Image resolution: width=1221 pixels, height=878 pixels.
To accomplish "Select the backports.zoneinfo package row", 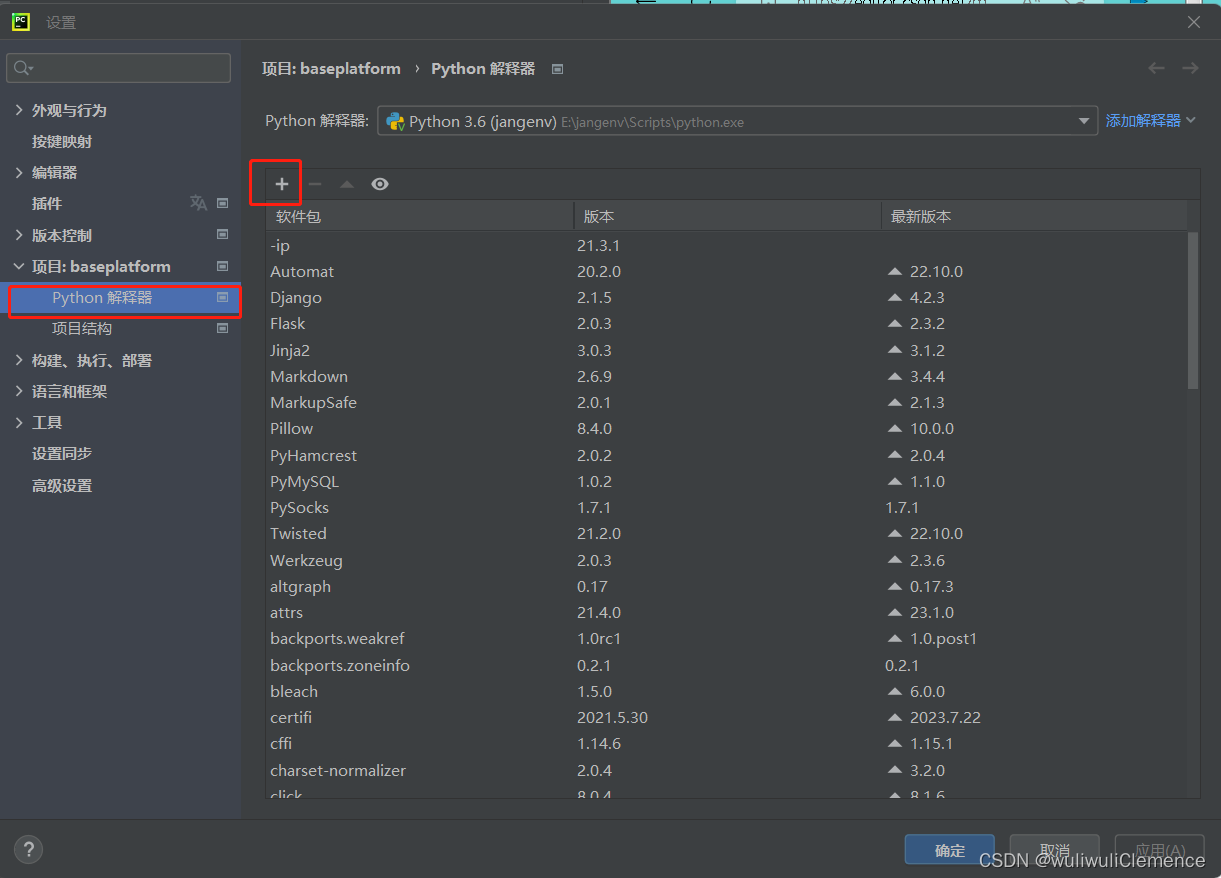I will 726,665.
